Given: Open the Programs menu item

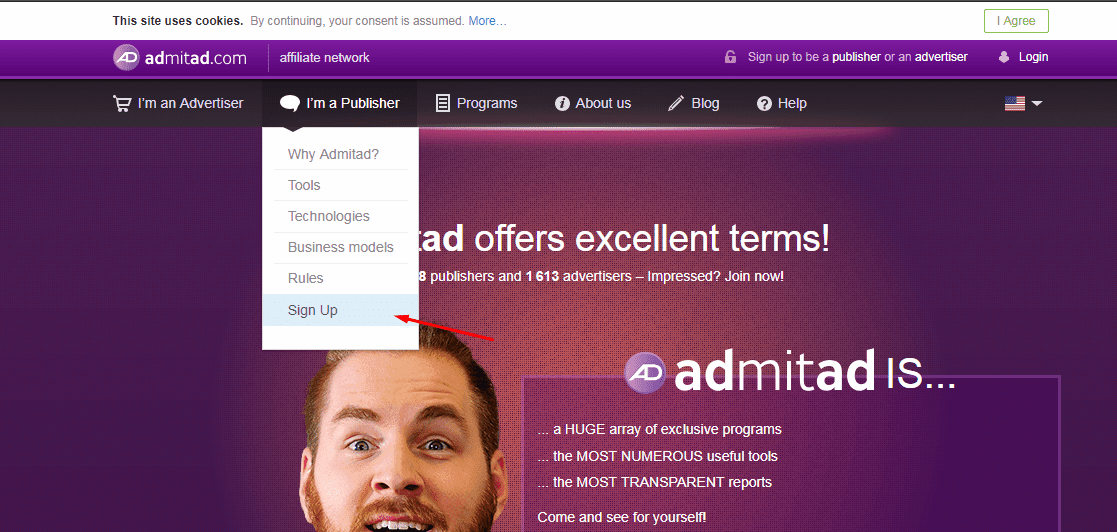Looking at the screenshot, I should pyautogui.click(x=476, y=103).
